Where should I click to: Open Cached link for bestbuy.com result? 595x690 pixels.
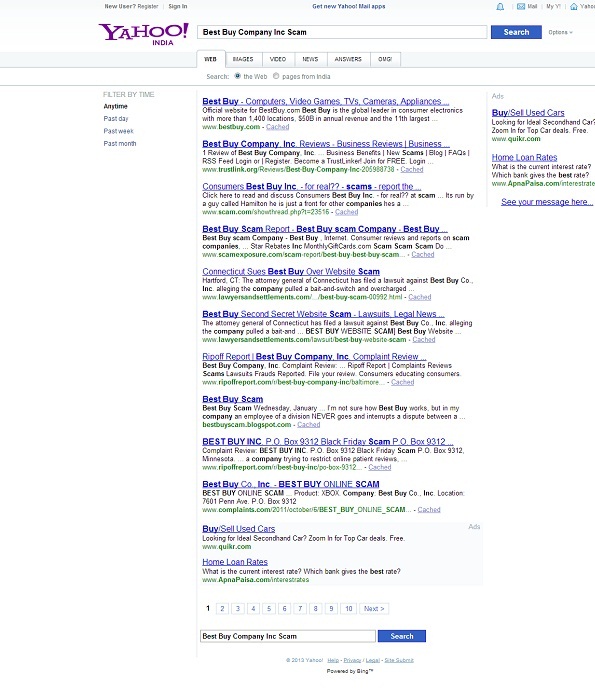pyautogui.click(x=278, y=127)
